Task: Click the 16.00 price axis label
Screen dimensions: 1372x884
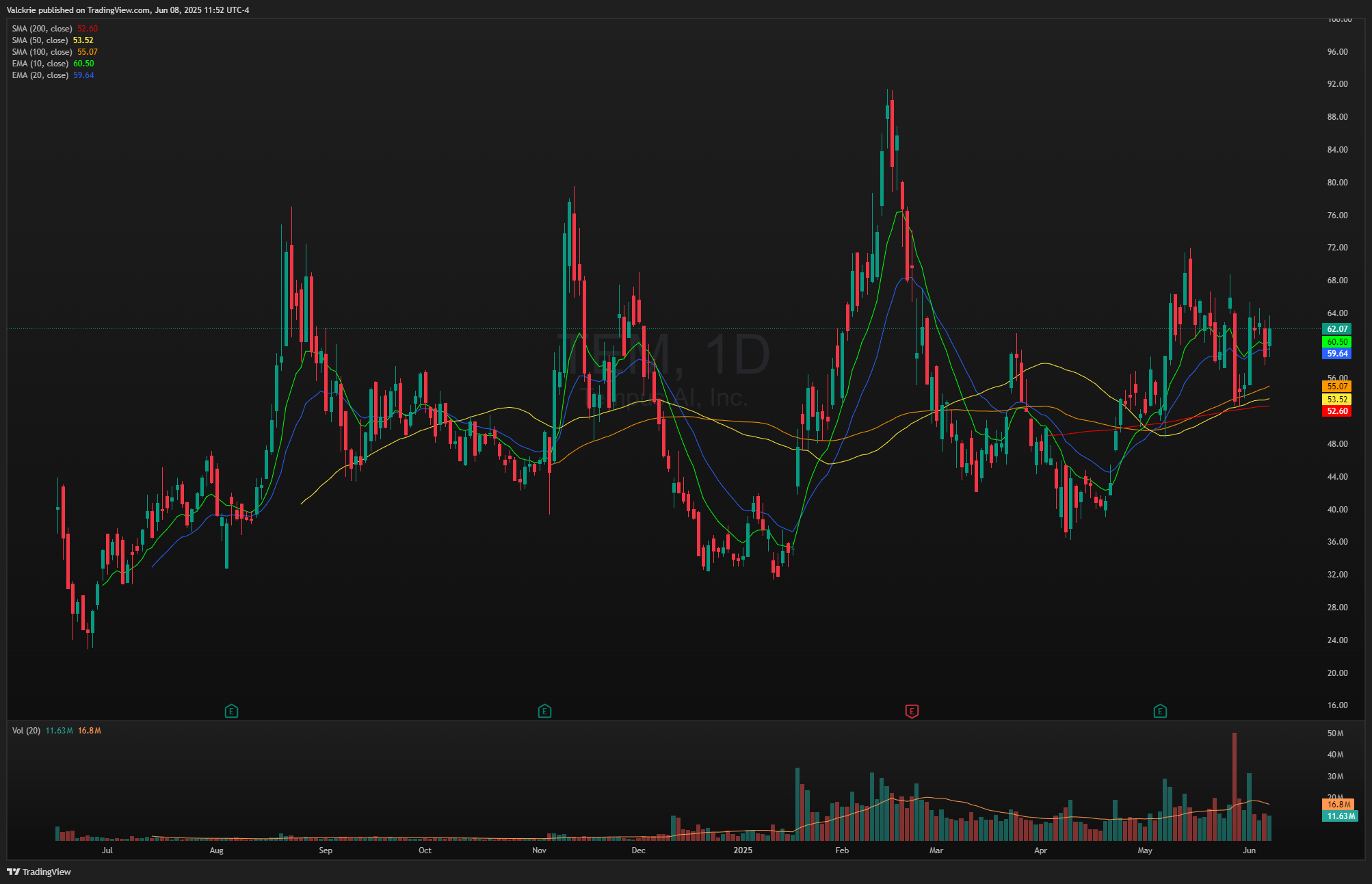Action: coord(1337,705)
